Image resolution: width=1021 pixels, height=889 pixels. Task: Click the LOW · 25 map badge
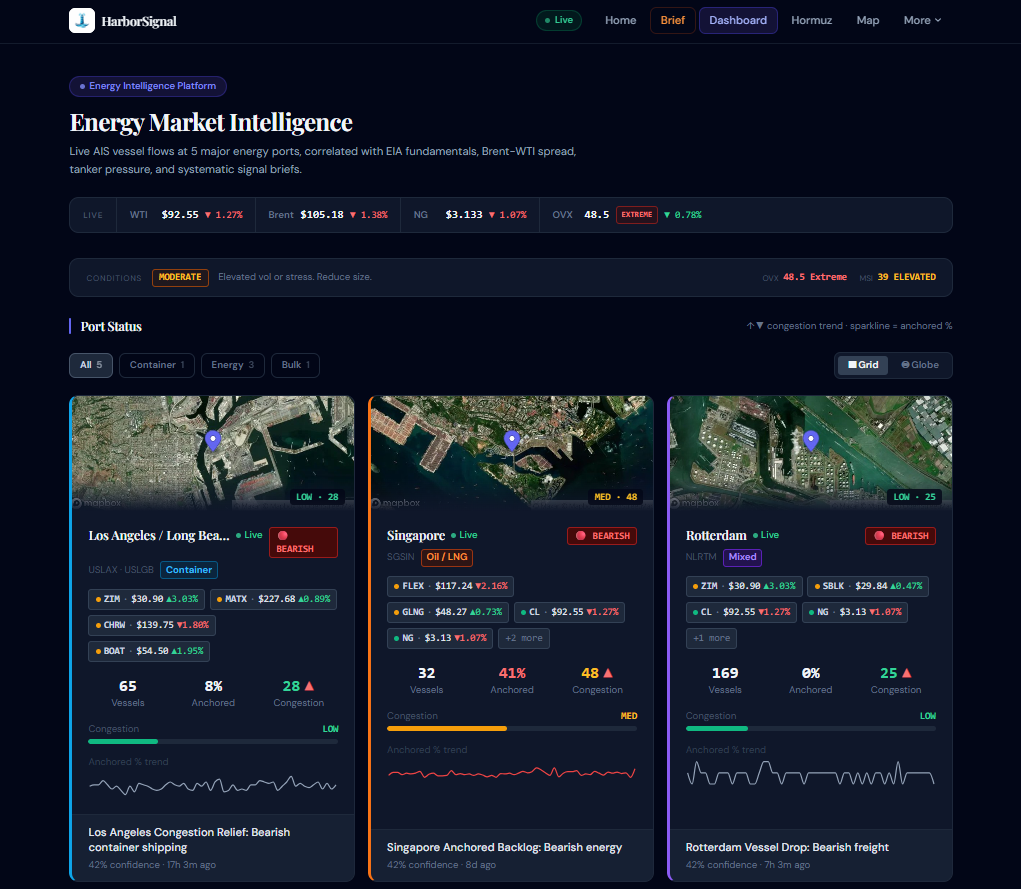click(x=914, y=497)
